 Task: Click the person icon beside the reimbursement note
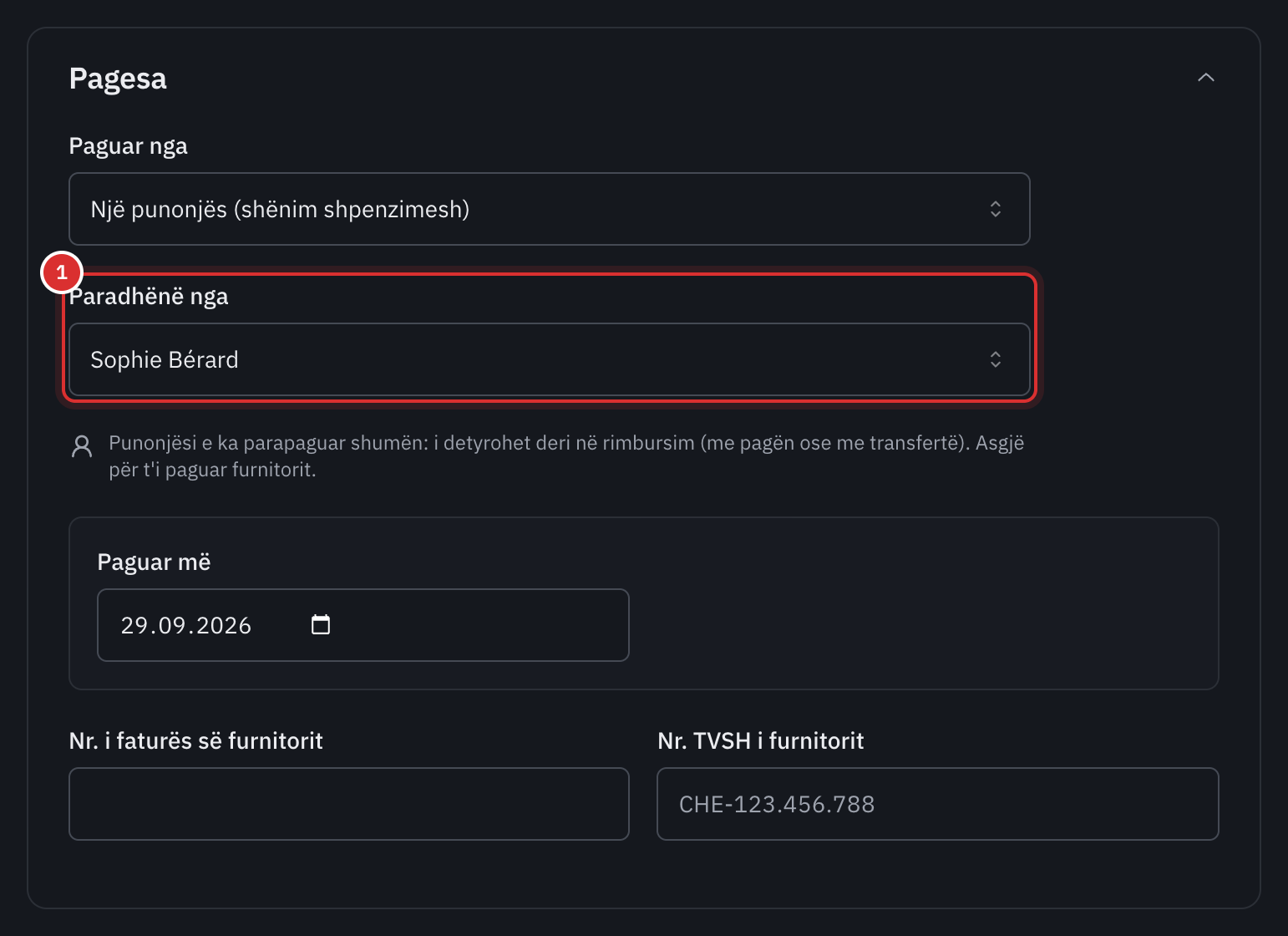pos(82,446)
